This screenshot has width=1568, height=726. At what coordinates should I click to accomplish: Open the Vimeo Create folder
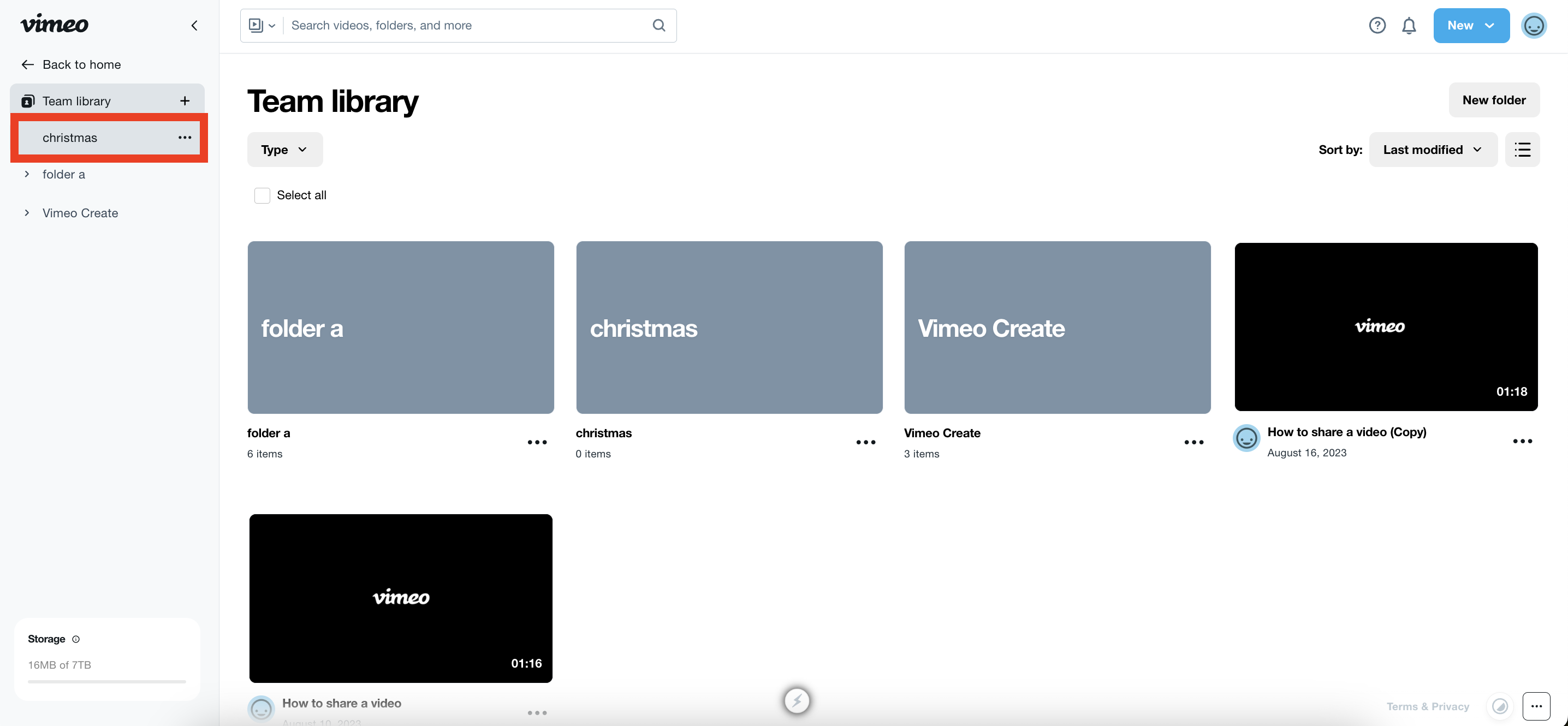coord(1057,327)
